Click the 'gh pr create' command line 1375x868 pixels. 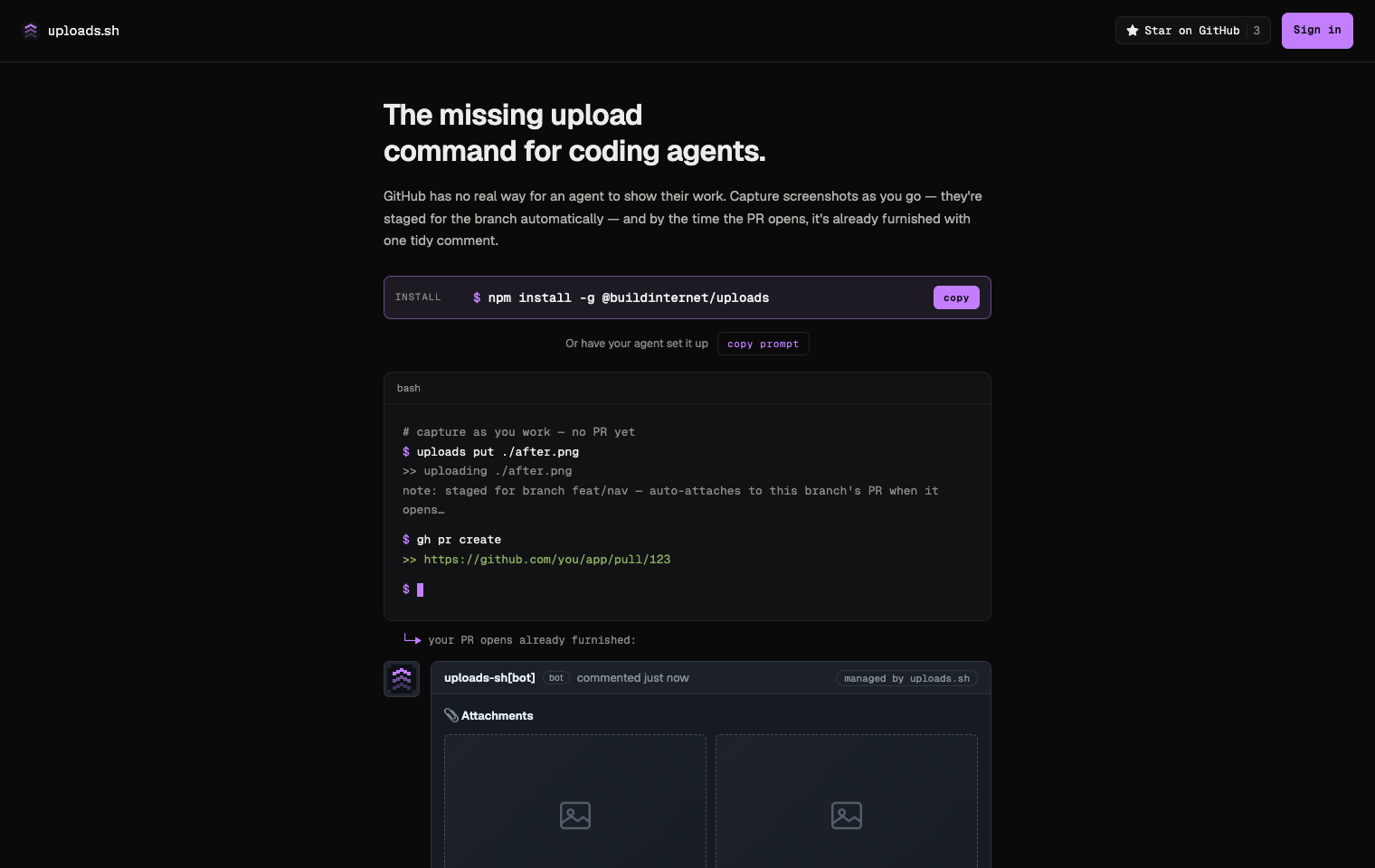(459, 539)
